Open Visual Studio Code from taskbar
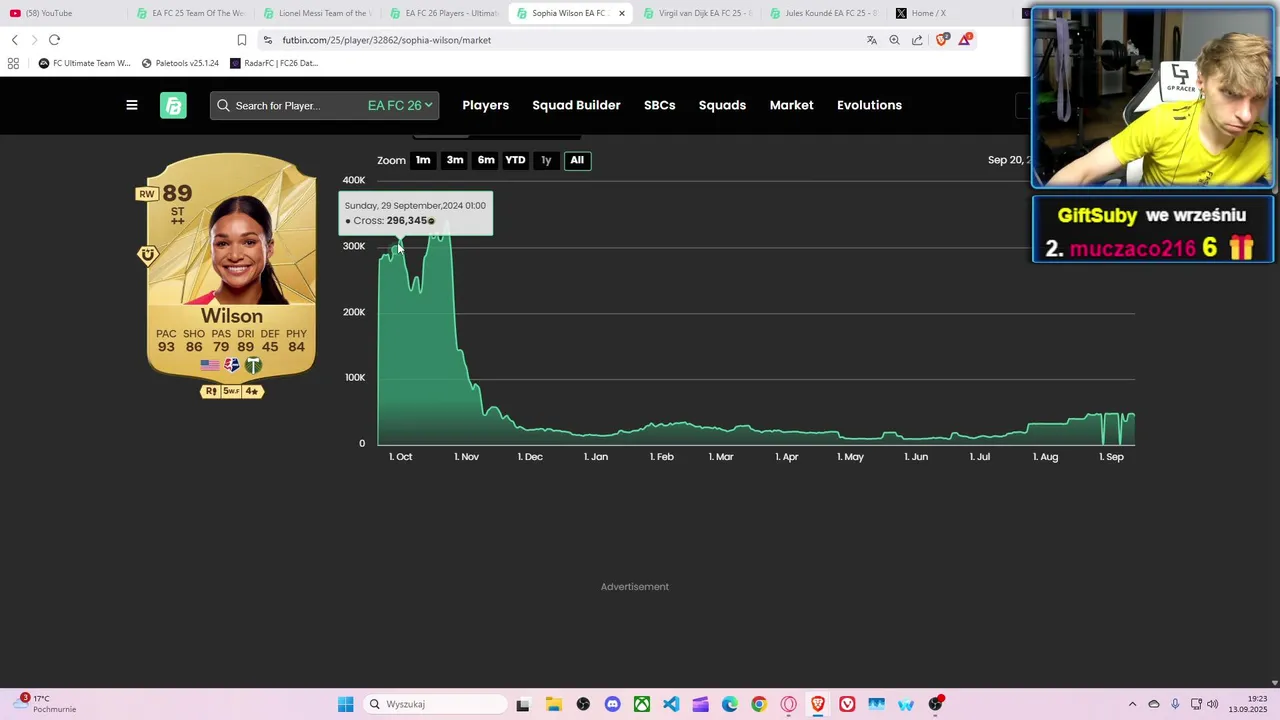The image size is (1280, 720). point(671,704)
